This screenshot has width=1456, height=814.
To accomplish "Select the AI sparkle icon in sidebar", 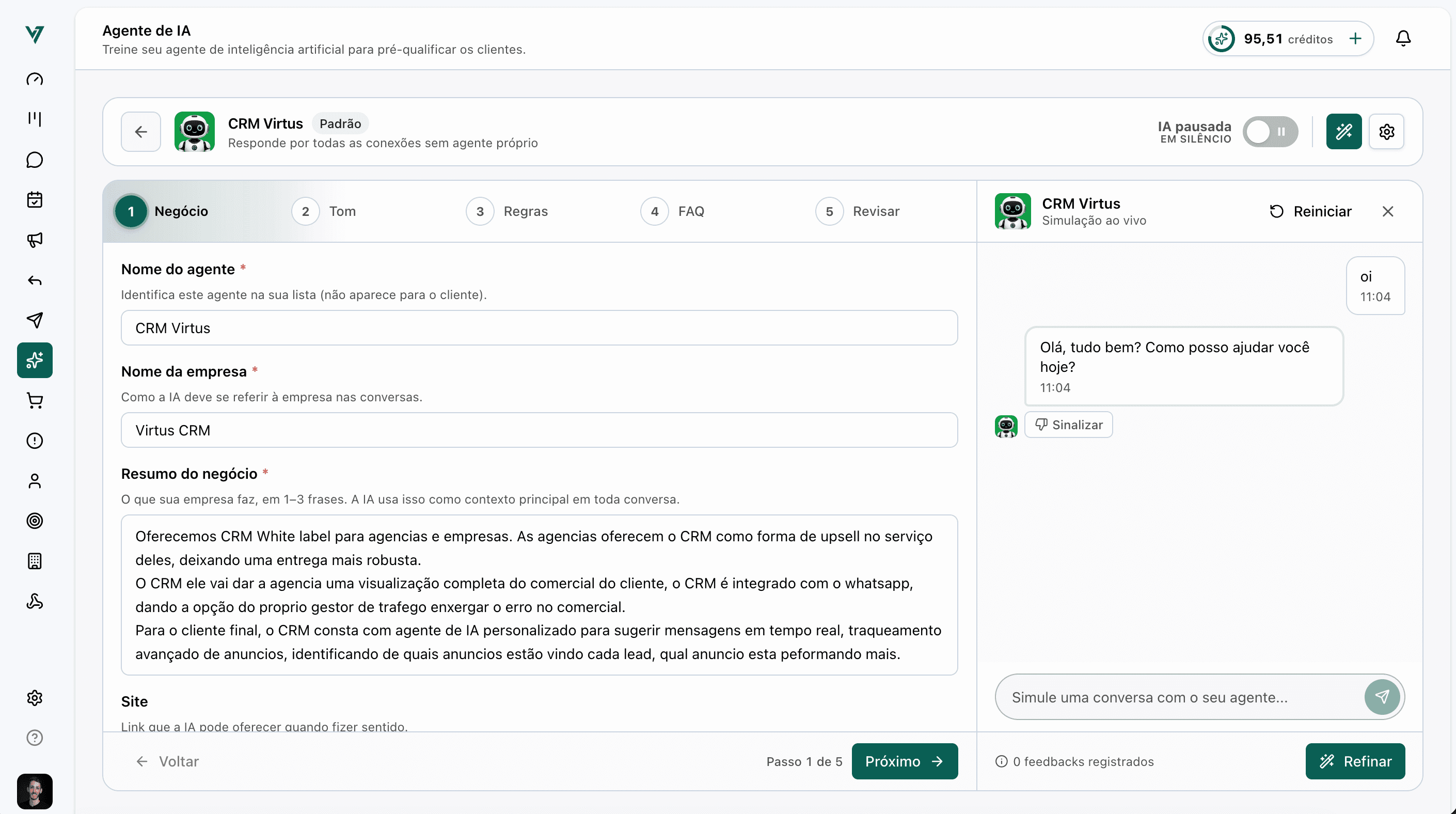I will 35,360.
